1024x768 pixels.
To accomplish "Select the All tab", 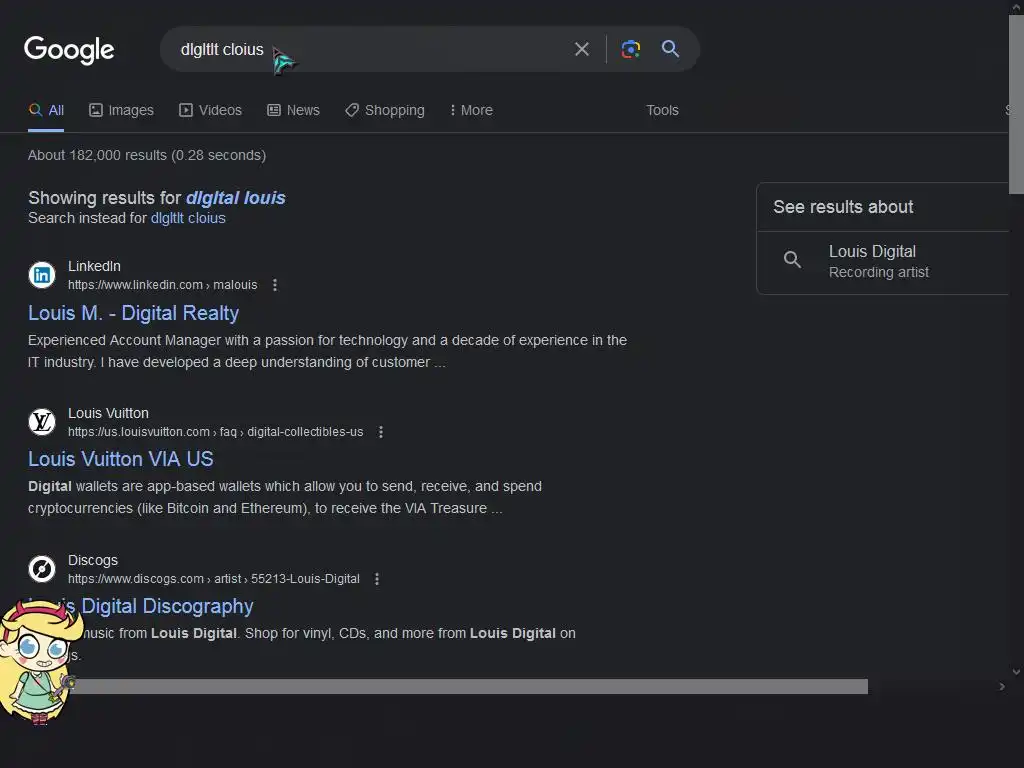I will pos(46,110).
